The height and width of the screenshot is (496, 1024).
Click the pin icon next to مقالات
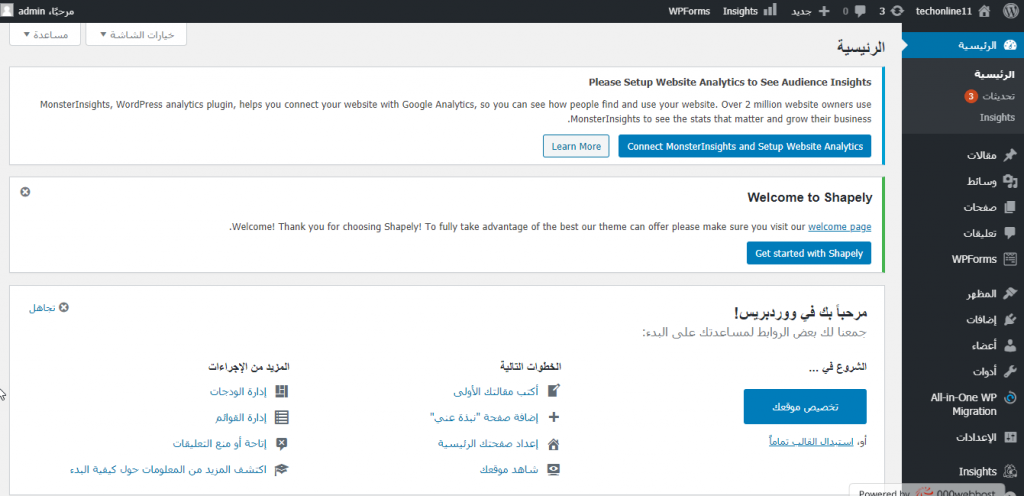(x=1010, y=155)
